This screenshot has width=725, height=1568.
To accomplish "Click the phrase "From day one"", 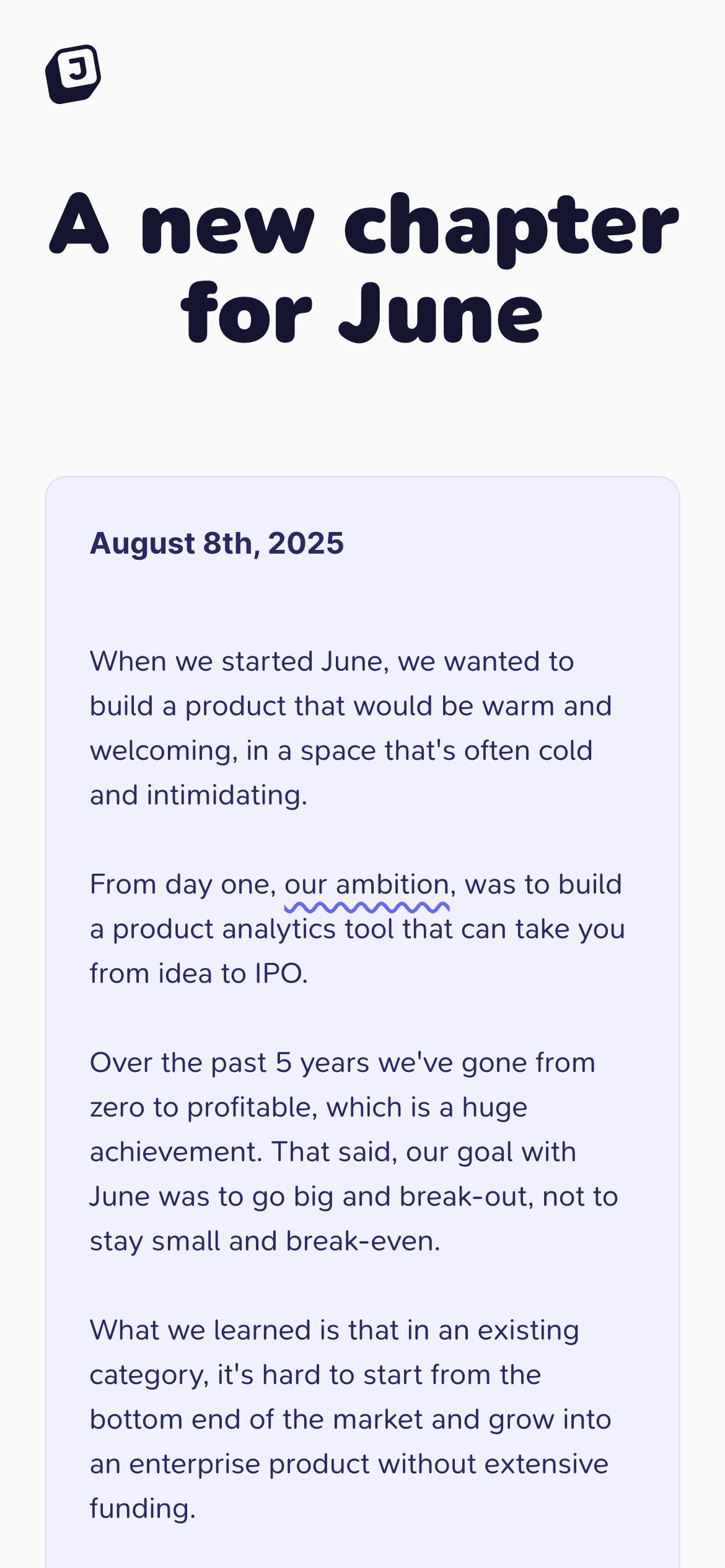I will coord(182,885).
